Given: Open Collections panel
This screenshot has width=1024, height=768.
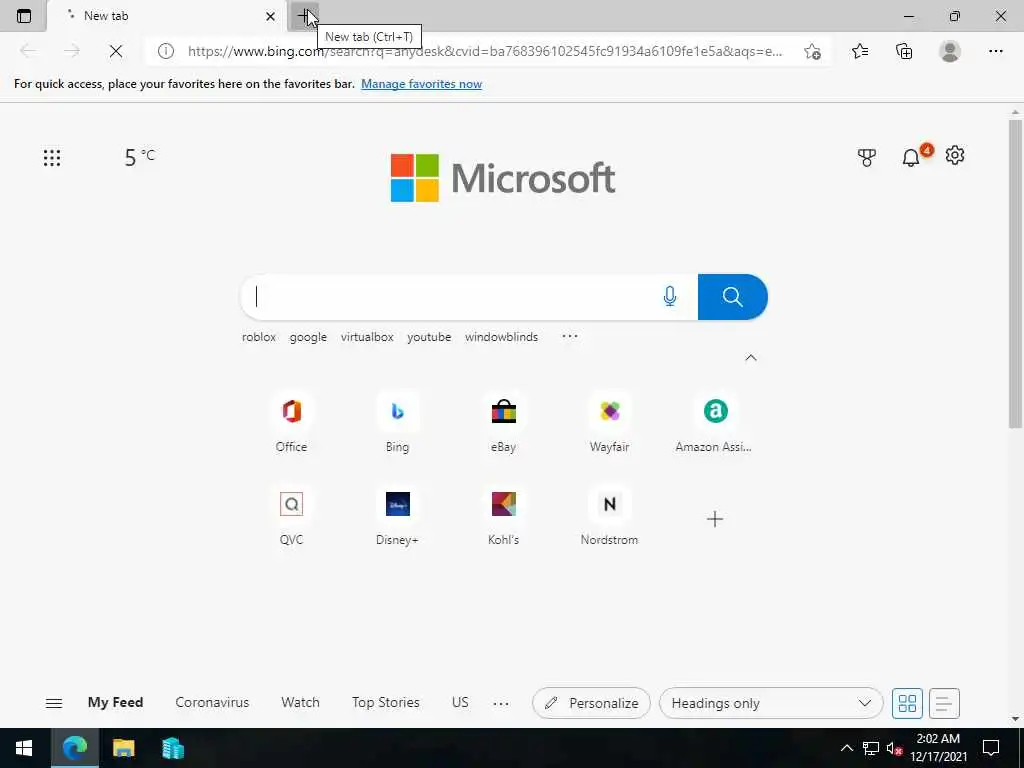Looking at the screenshot, I should point(904,51).
